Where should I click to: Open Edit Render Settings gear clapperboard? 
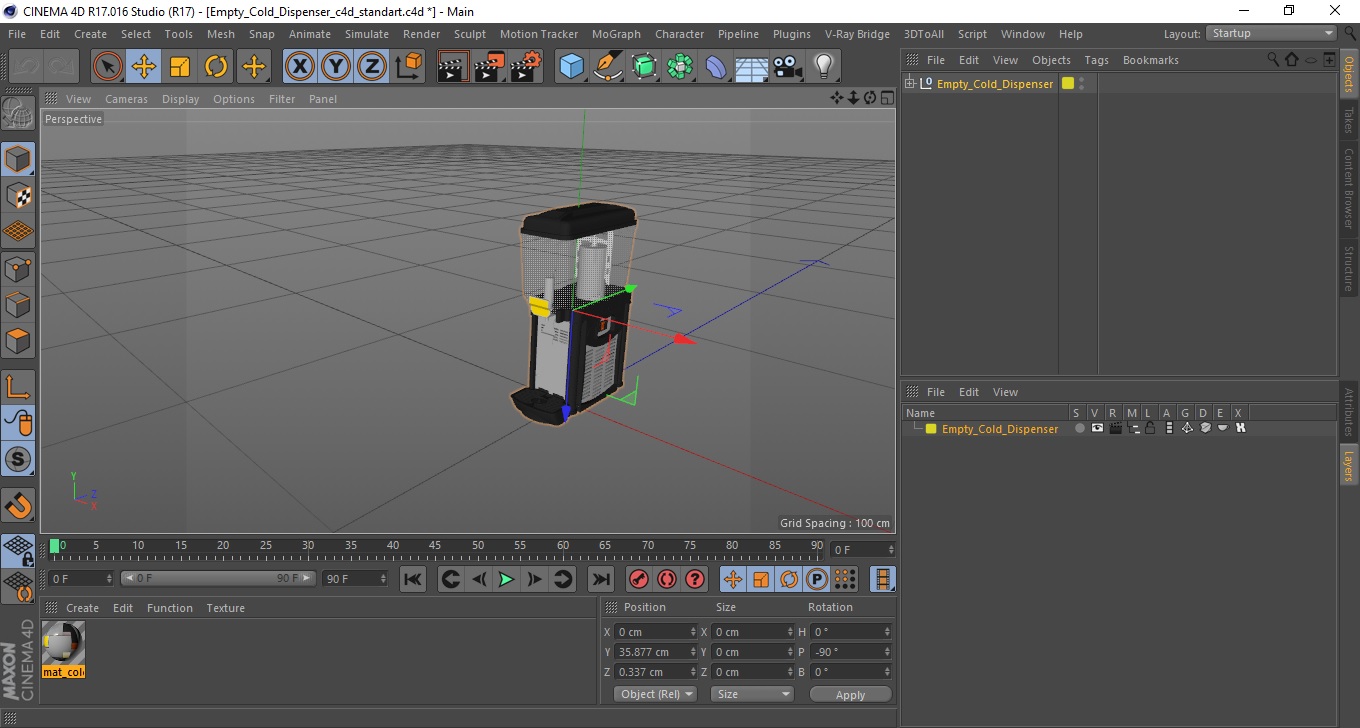pyautogui.click(x=526, y=67)
